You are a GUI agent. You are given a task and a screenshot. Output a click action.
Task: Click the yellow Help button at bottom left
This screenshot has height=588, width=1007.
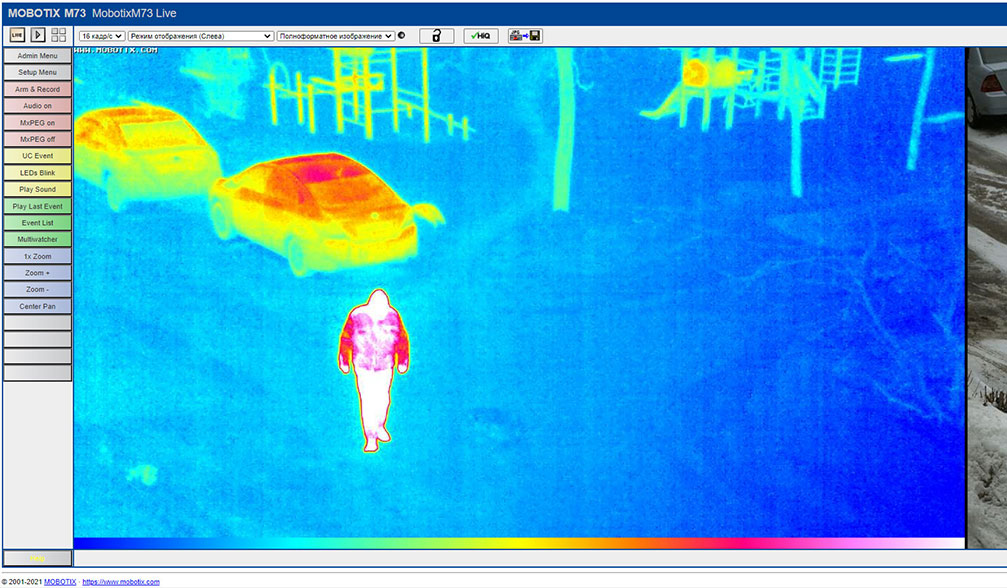pos(37,558)
